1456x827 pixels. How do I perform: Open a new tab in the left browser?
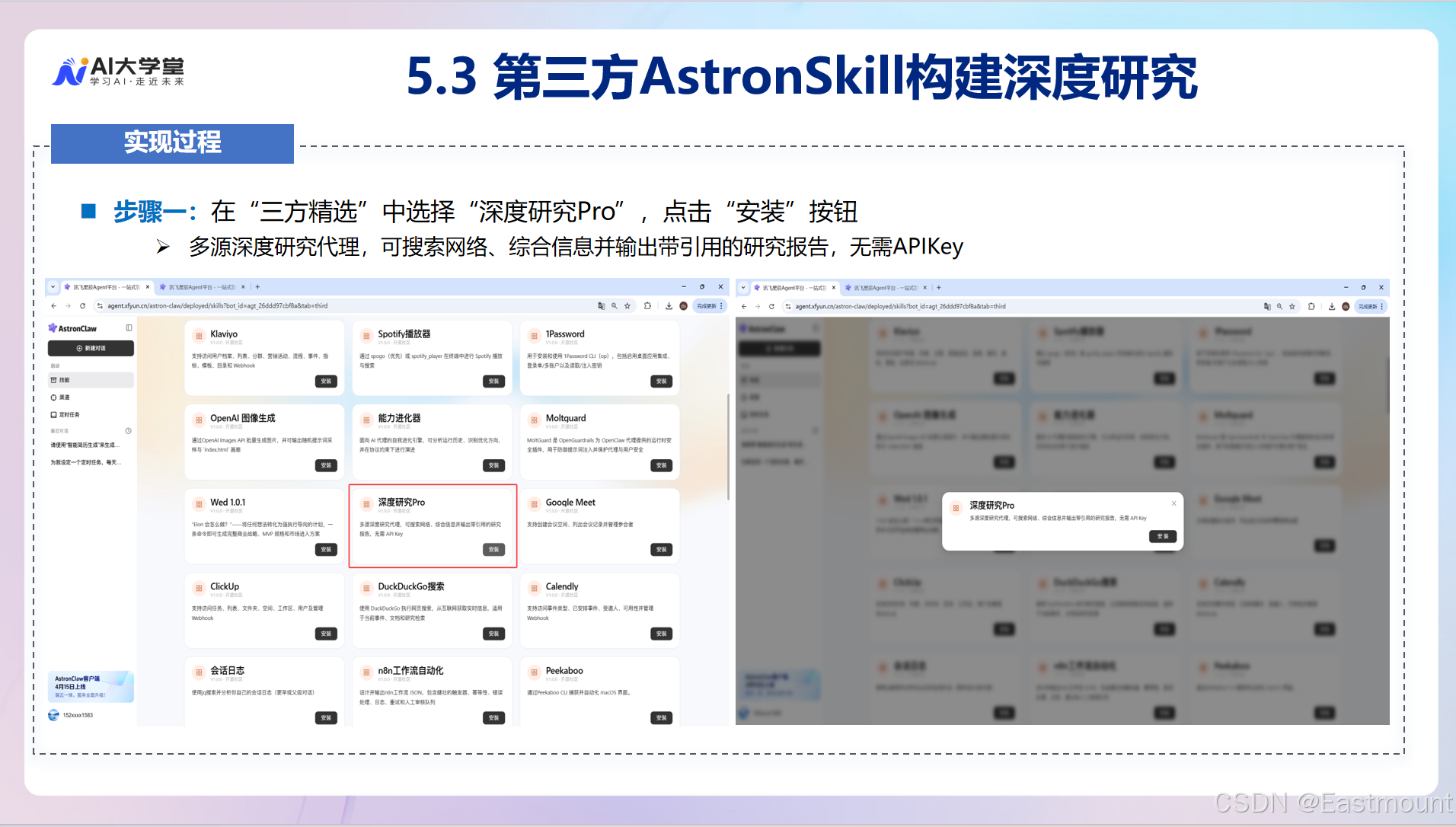point(257,287)
